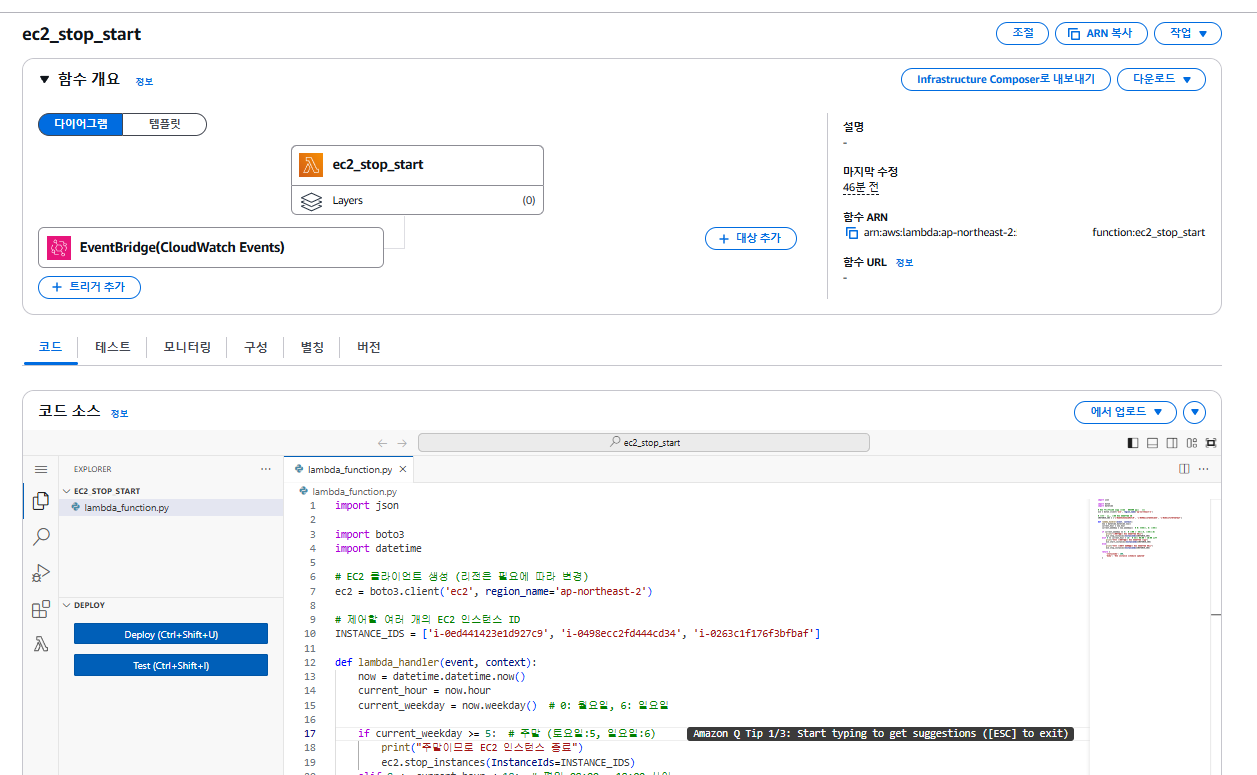Open the Search magnifier in activity bar
Viewport: 1257px width, 775px height.
tap(41, 537)
